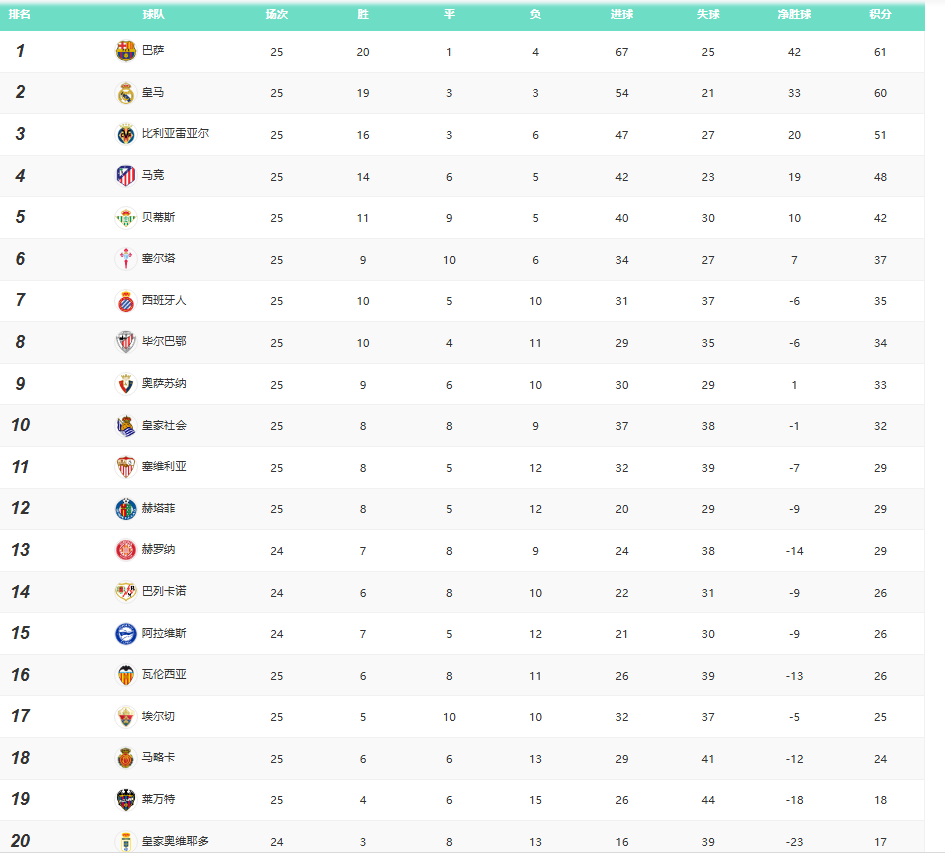Select the 净胜球 goal difference header
Image resolution: width=945 pixels, height=853 pixels.
click(x=794, y=15)
